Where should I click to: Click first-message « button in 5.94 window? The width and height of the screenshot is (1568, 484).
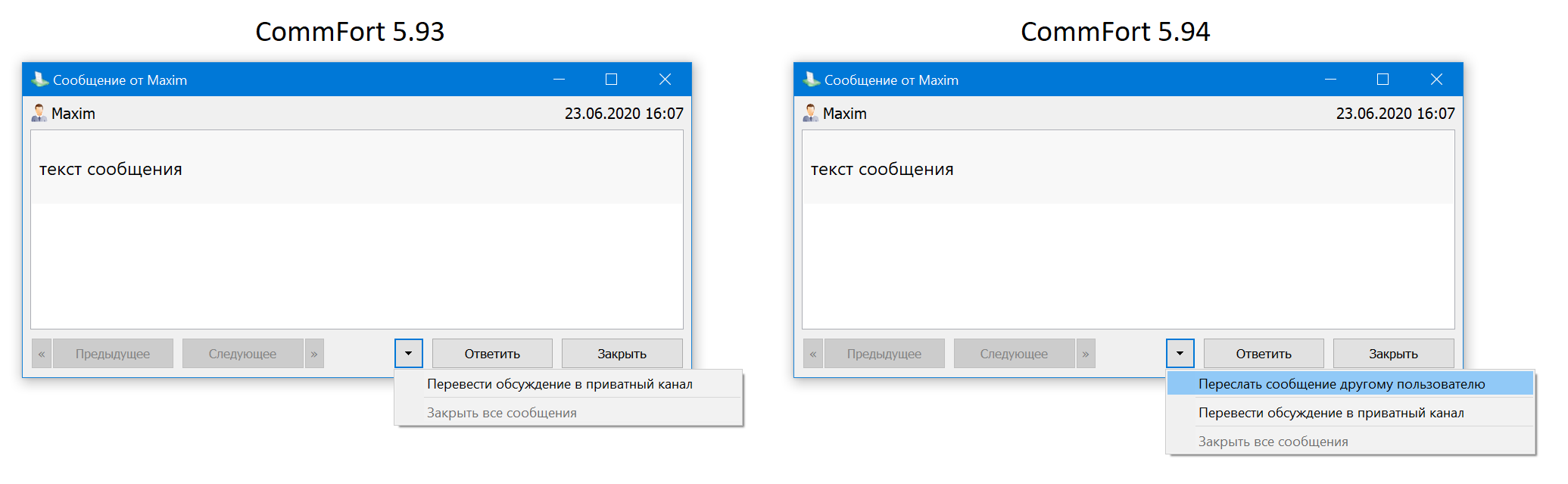813,353
